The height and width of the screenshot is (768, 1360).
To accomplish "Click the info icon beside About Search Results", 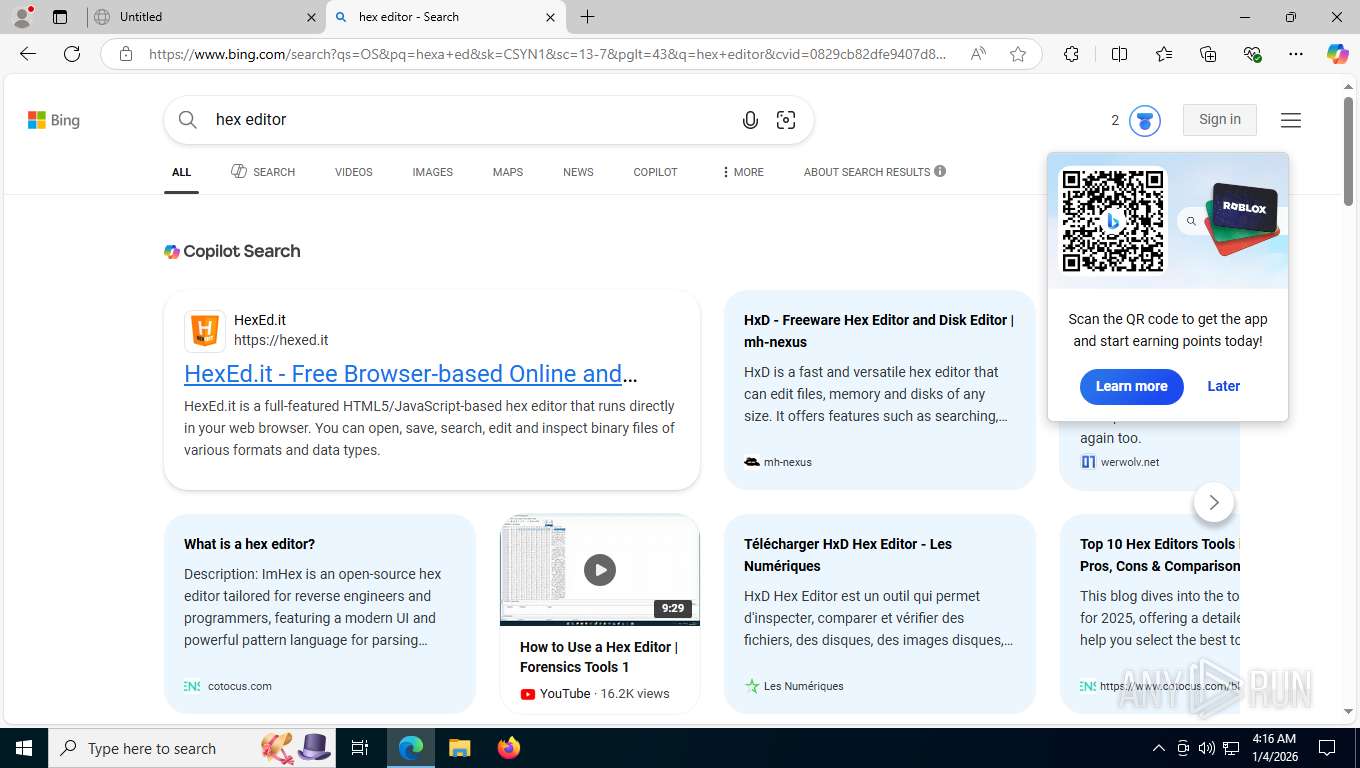I will point(940,171).
